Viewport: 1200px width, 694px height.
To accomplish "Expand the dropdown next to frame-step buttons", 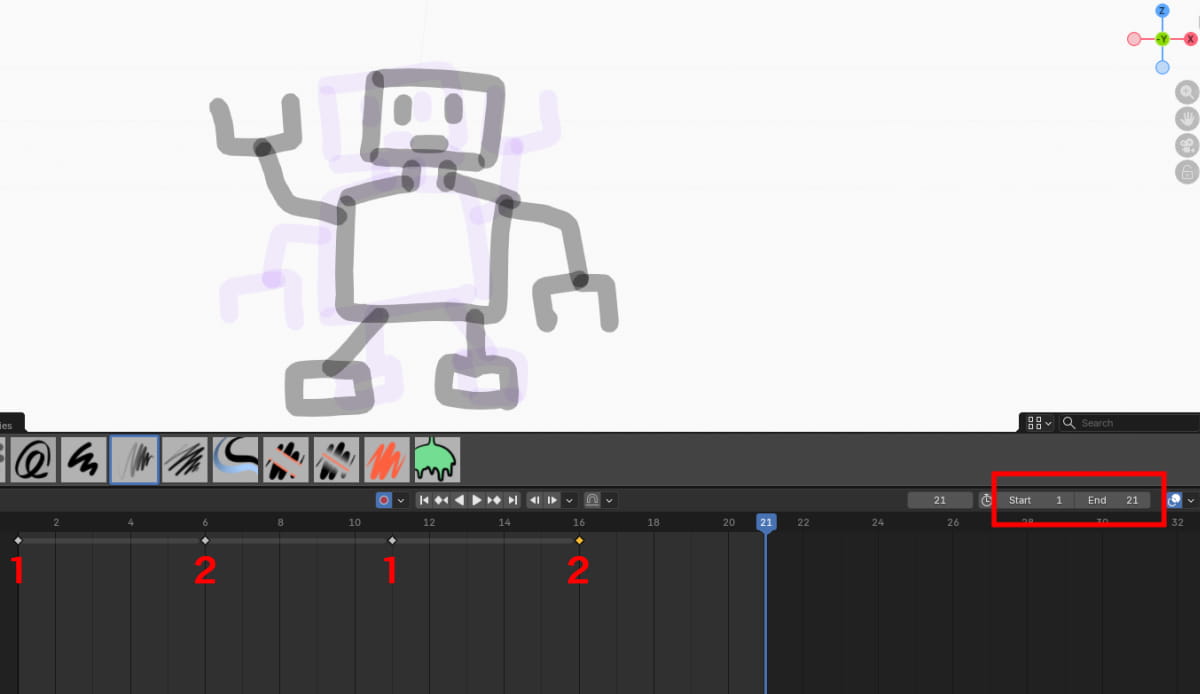I will (x=570, y=500).
